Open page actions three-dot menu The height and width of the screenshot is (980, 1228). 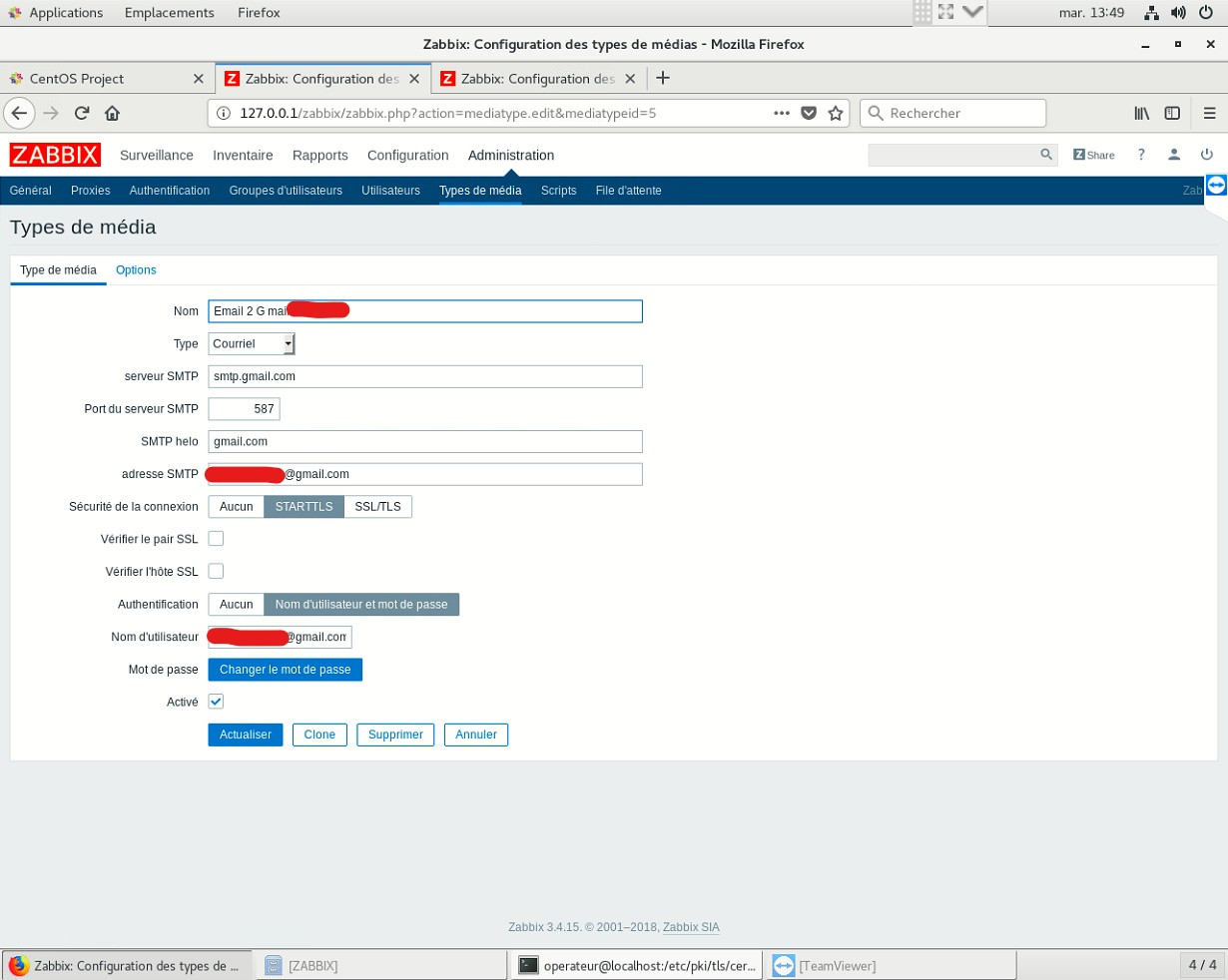[783, 113]
